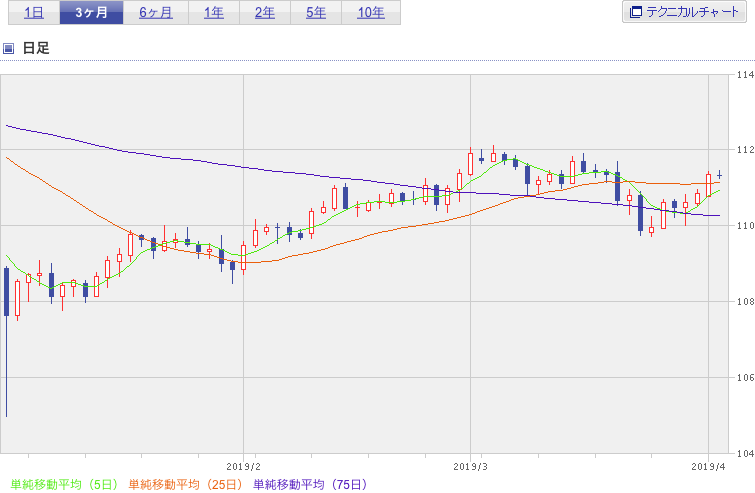Click the window icon on テクニカルチャート
This screenshot has height=493, width=755.
tap(636, 12)
